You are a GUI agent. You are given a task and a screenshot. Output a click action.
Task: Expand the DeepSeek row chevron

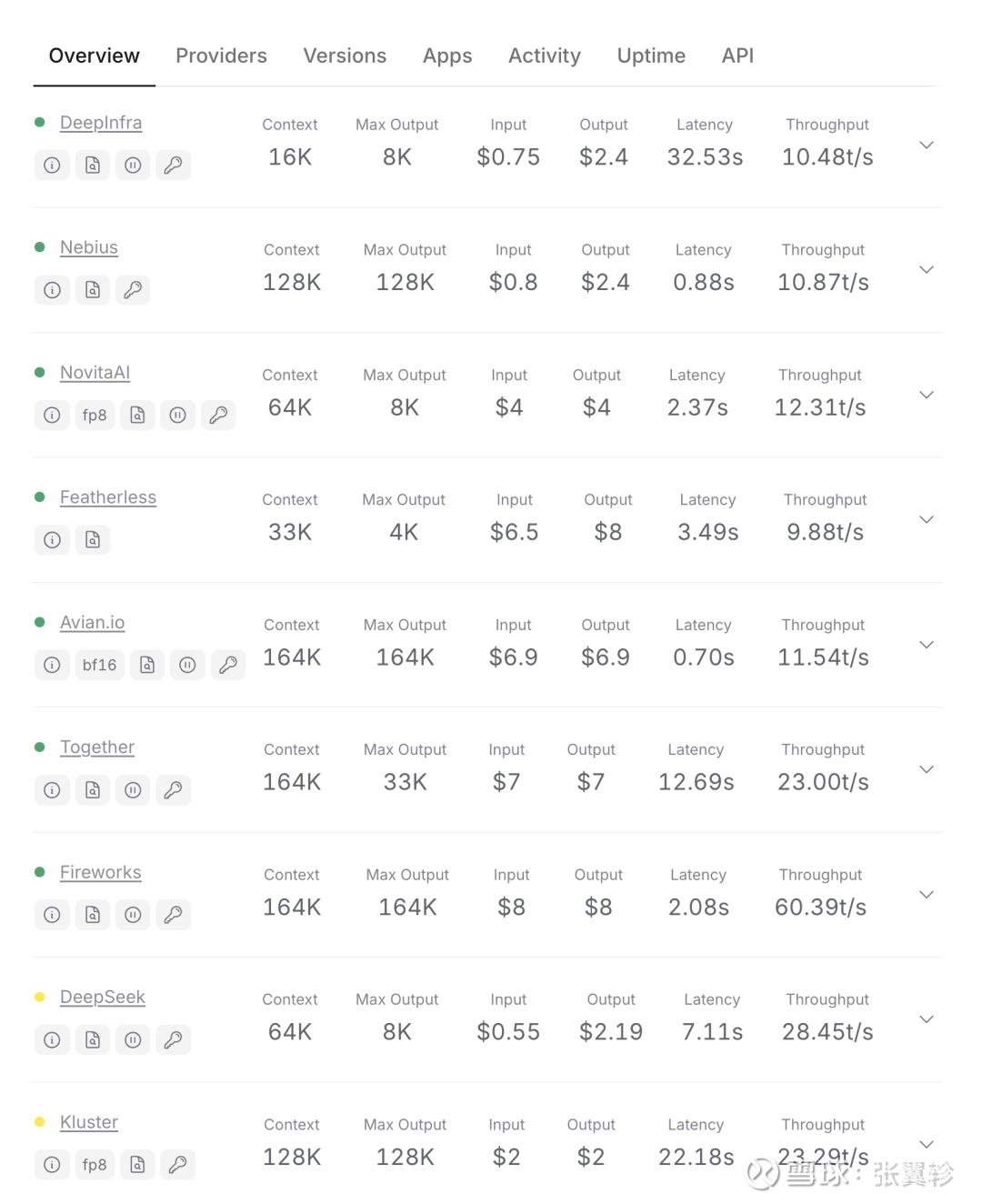pyautogui.click(x=927, y=1019)
